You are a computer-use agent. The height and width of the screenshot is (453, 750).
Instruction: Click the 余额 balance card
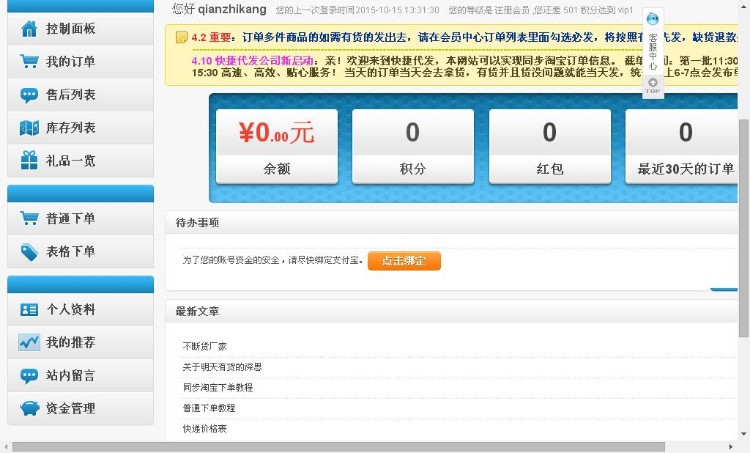coord(277,146)
